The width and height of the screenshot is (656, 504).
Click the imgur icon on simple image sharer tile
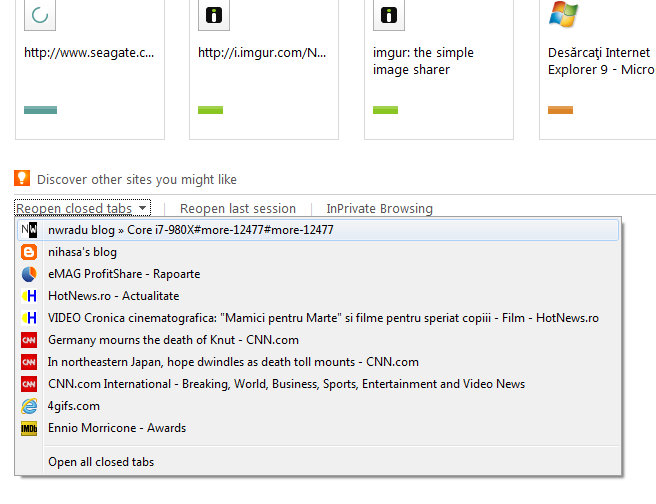click(x=389, y=15)
